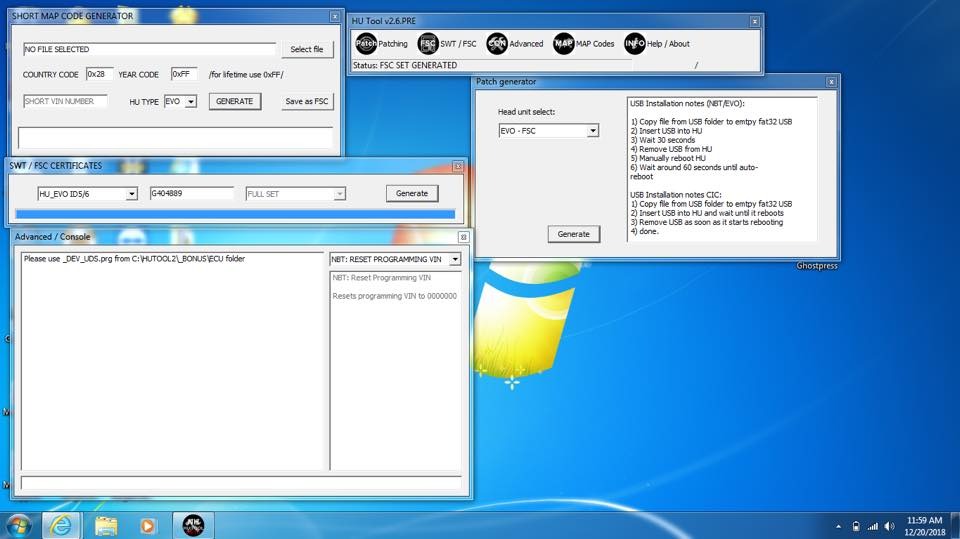Open the HU_EVO ID5/6 dropdown
The height and width of the screenshot is (539, 960).
click(x=131, y=194)
